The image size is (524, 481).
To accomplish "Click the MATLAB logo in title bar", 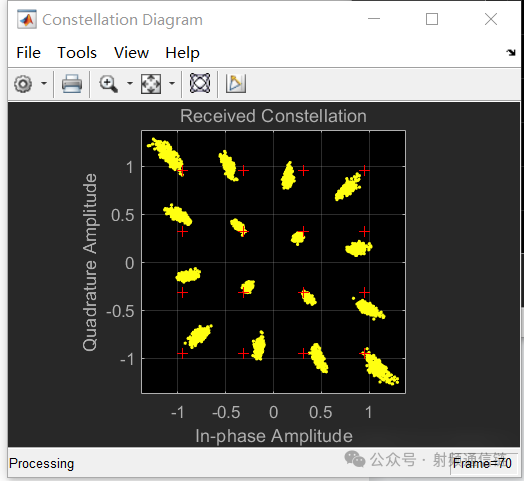I will 27,20.
